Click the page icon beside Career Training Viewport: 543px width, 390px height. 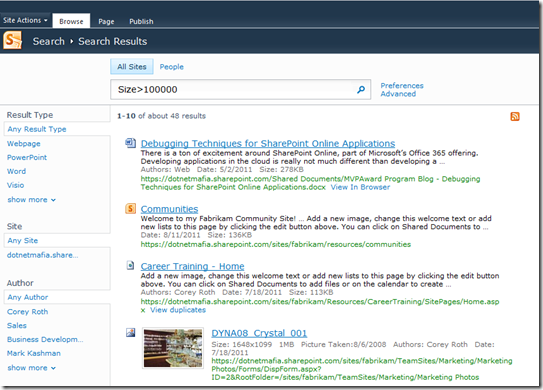pos(130,265)
